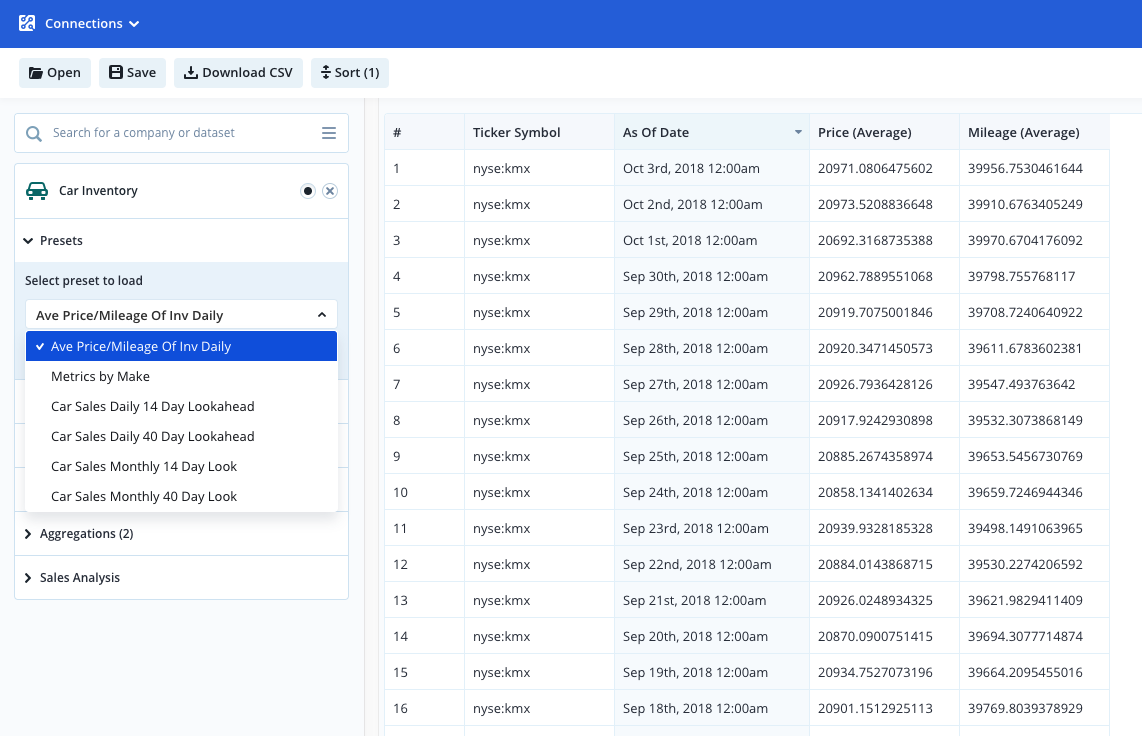1142x736 pixels.
Task: Toggle the Car Inventory radio dot
Action: [308, 191]
